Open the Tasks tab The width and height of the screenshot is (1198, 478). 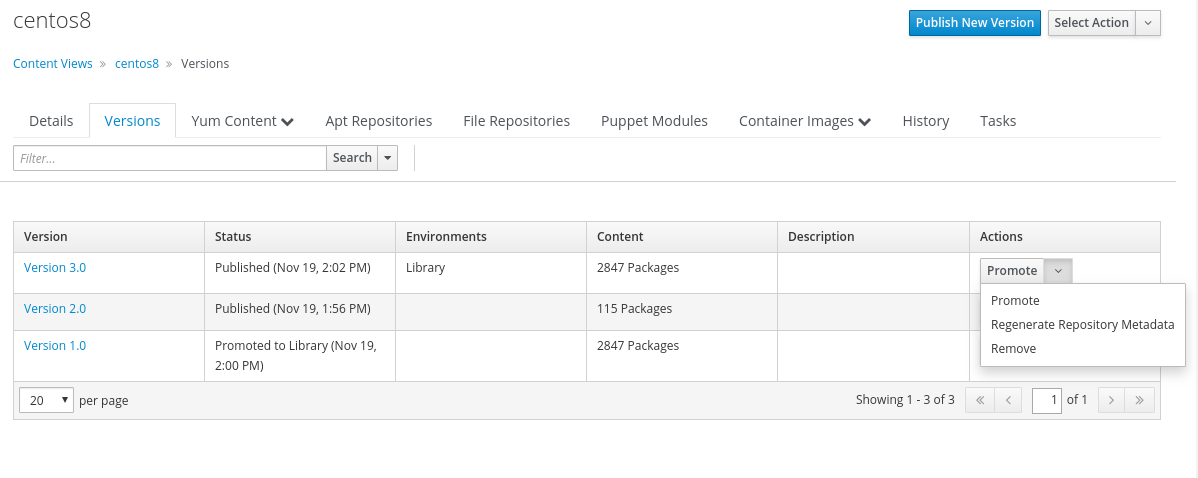click(x=998, y=121)
